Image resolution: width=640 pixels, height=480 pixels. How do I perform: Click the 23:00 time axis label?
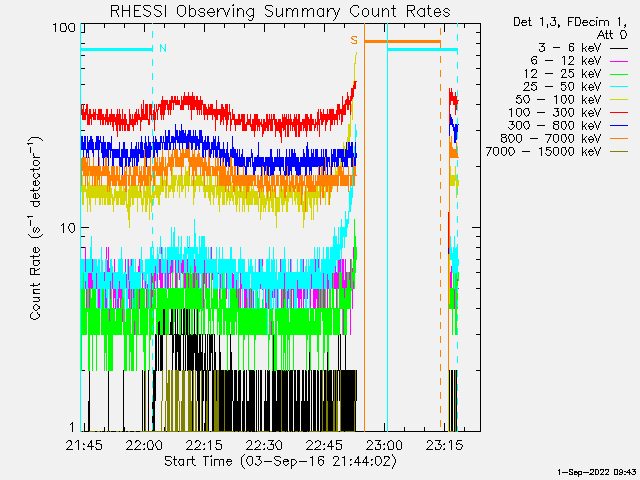click(384, 445)
